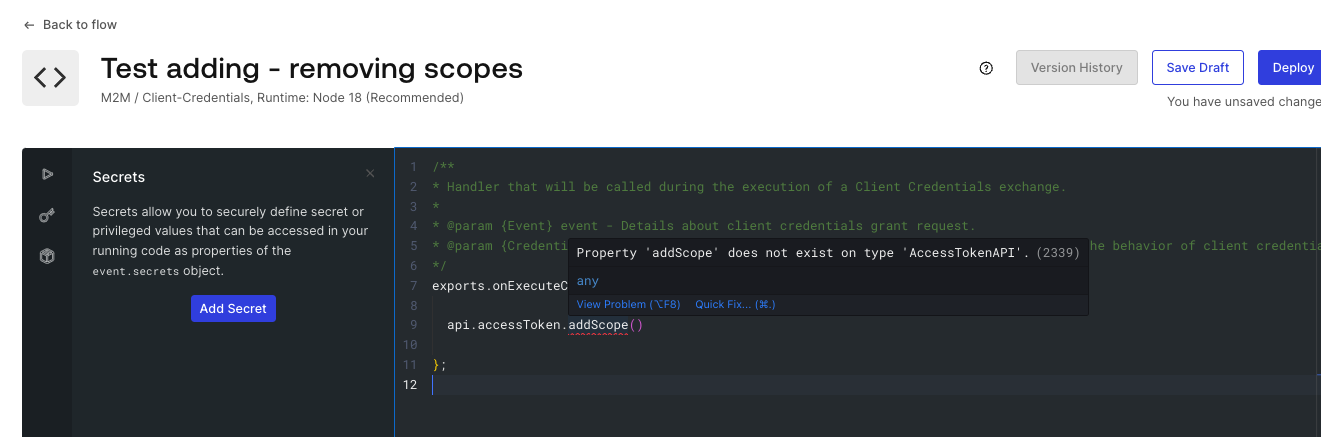Deploy the action
This screenshot has width=1321, height=437.
tap(1291, 68)
